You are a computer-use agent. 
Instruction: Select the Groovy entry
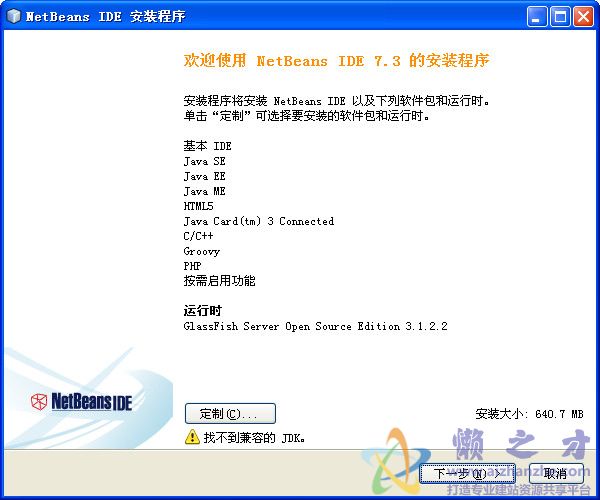[202, 251]
